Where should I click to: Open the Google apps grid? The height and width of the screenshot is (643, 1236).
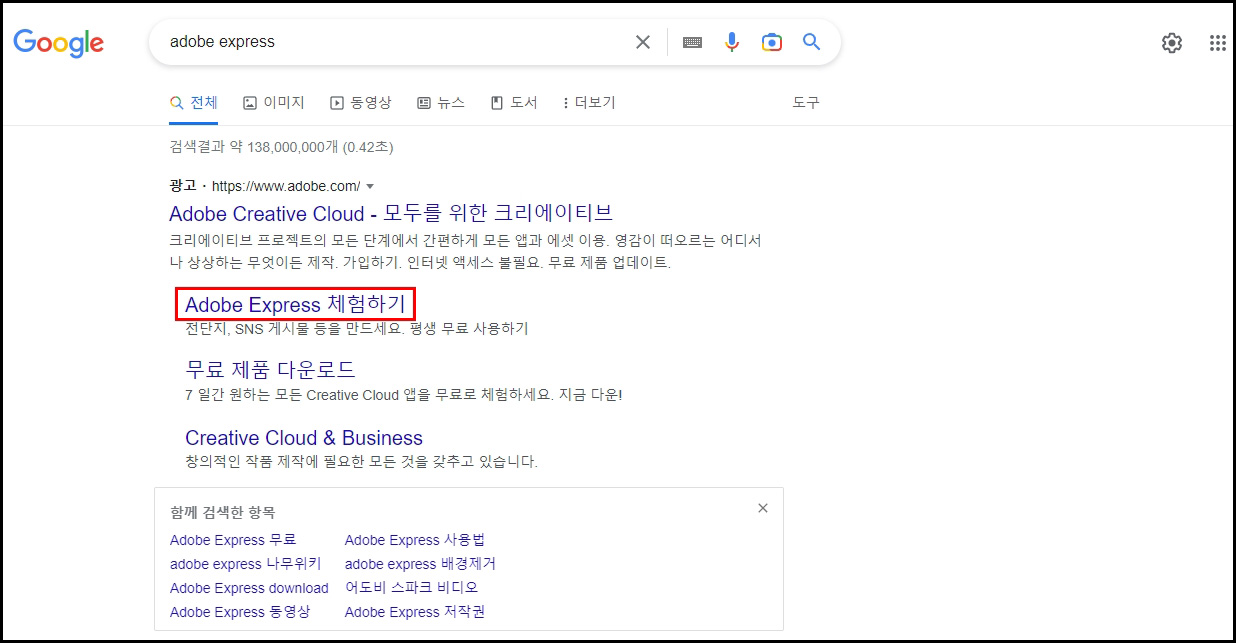pos(1218,43)
